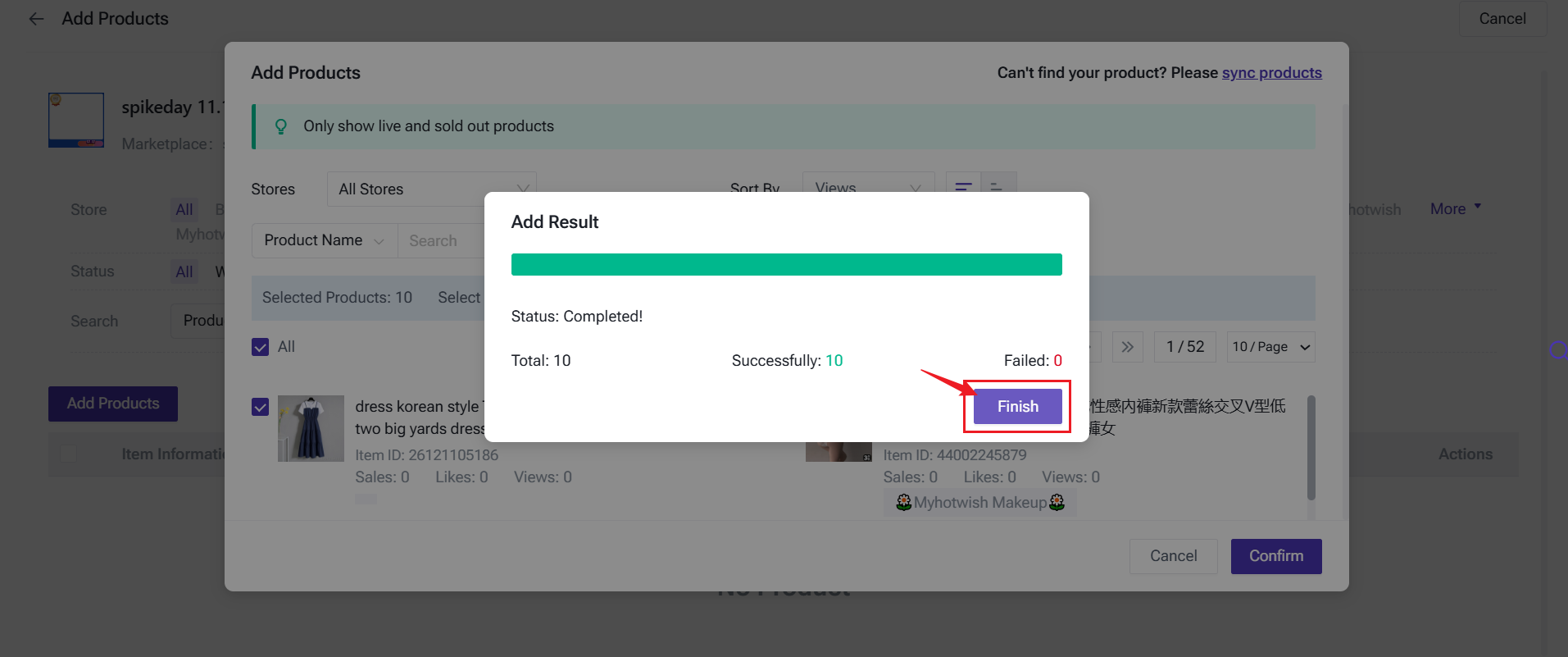Screen dimensions: 1568x657
Task: Toggle the Item Information header checkbox
Action: click(70, 454)
